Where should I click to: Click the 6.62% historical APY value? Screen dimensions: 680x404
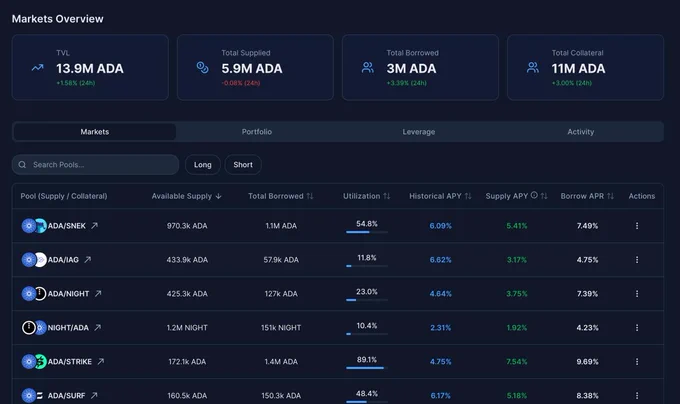click(440, 260)
